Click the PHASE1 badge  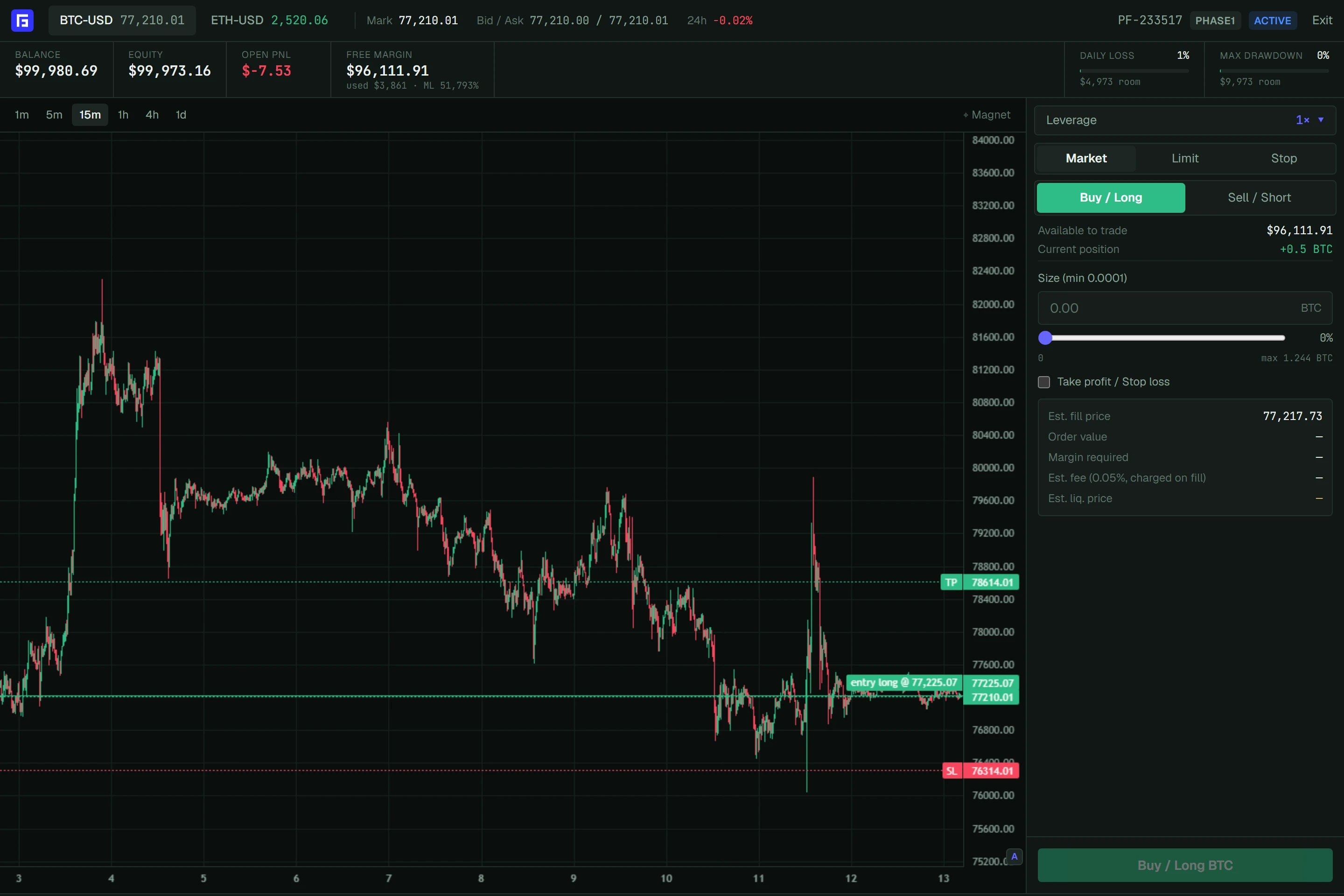click(1215, 21)
